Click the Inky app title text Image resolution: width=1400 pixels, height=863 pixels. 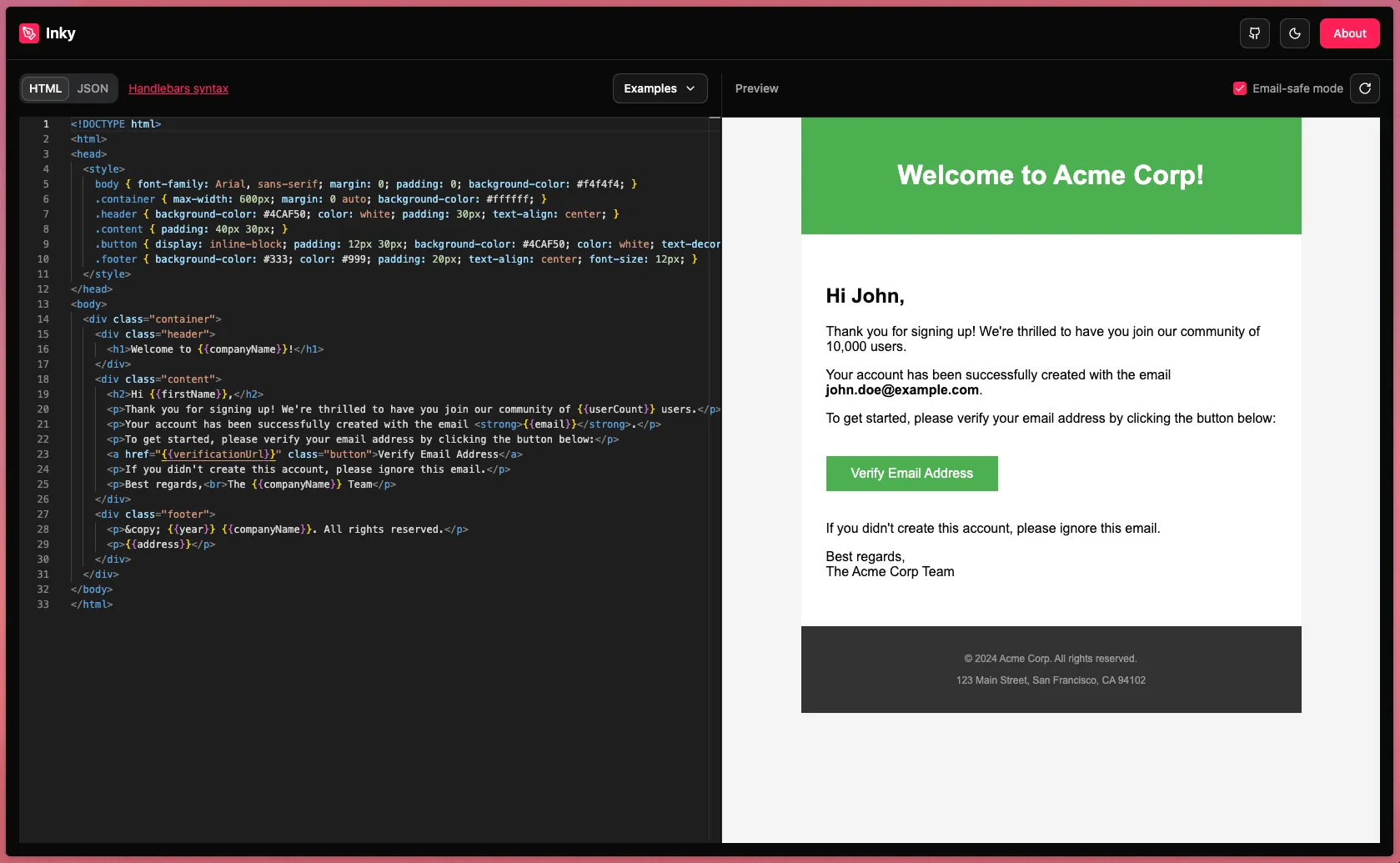[x=61, y=33]
